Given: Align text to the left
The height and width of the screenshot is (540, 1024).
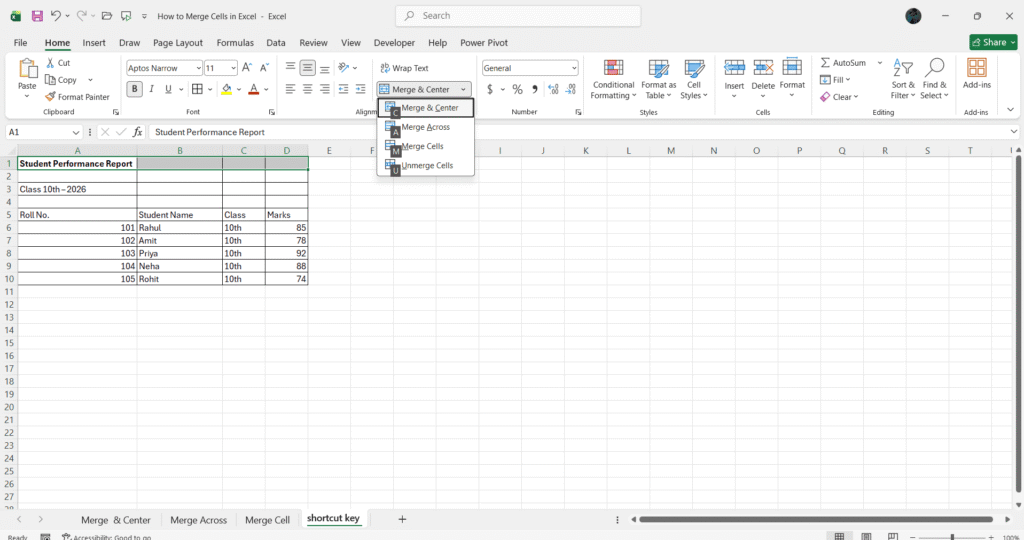Looking at the screenshot, I should point(291,89).
